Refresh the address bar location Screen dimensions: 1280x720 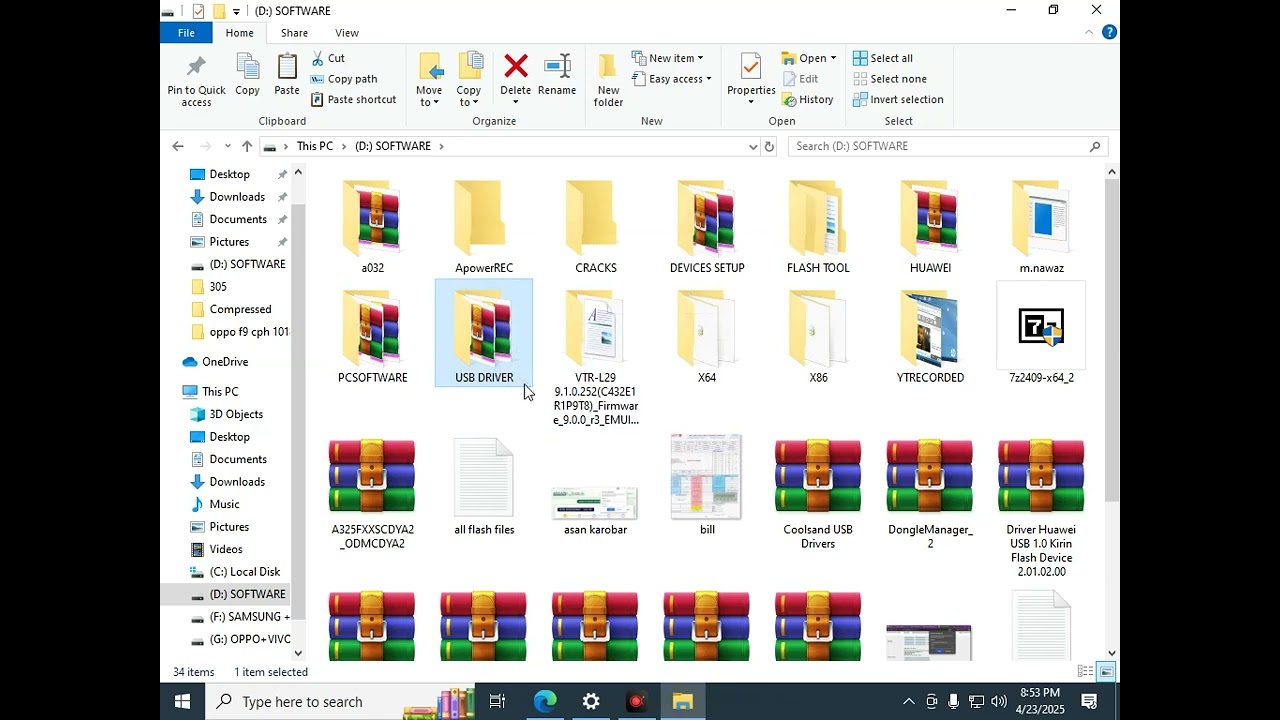[x=769, y=146]
